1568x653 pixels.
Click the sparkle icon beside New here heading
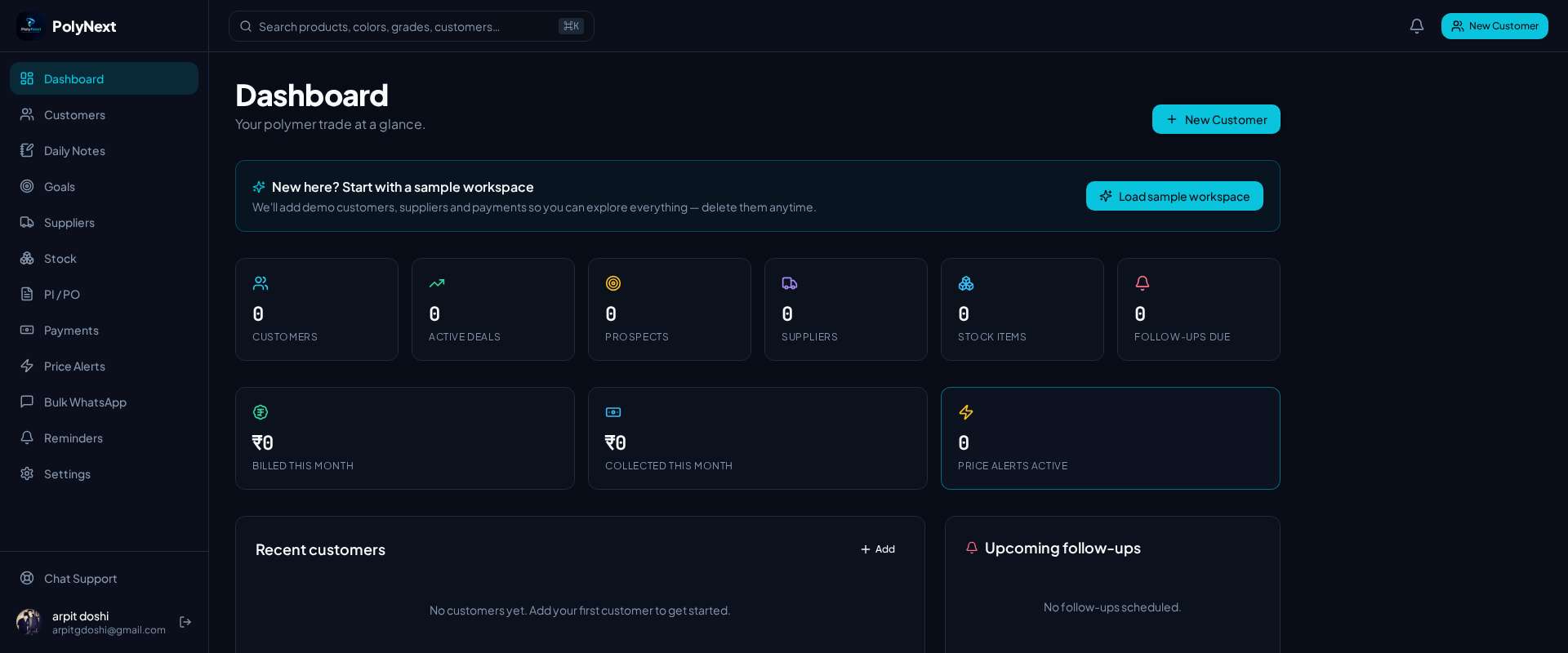click(x=259, y=187)
